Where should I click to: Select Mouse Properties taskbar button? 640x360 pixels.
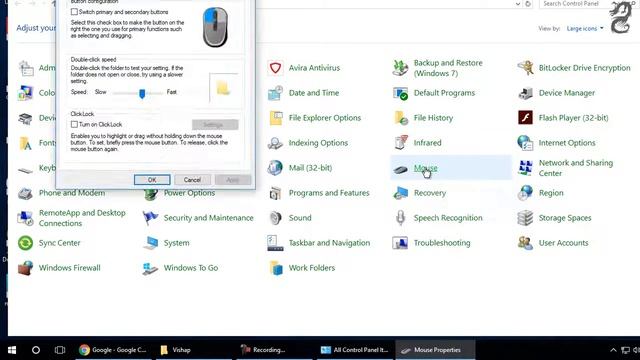pos(436,350)
